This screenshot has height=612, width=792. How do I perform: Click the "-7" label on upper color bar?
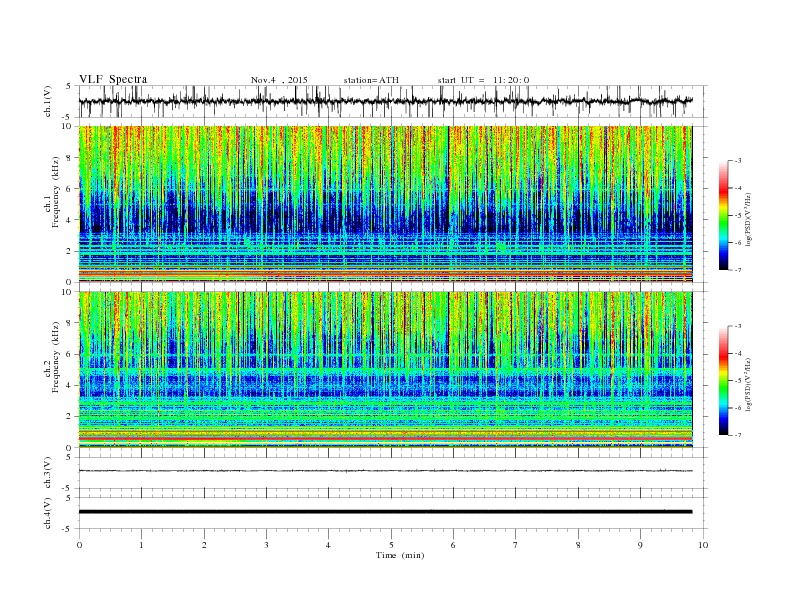click(737, 270)
